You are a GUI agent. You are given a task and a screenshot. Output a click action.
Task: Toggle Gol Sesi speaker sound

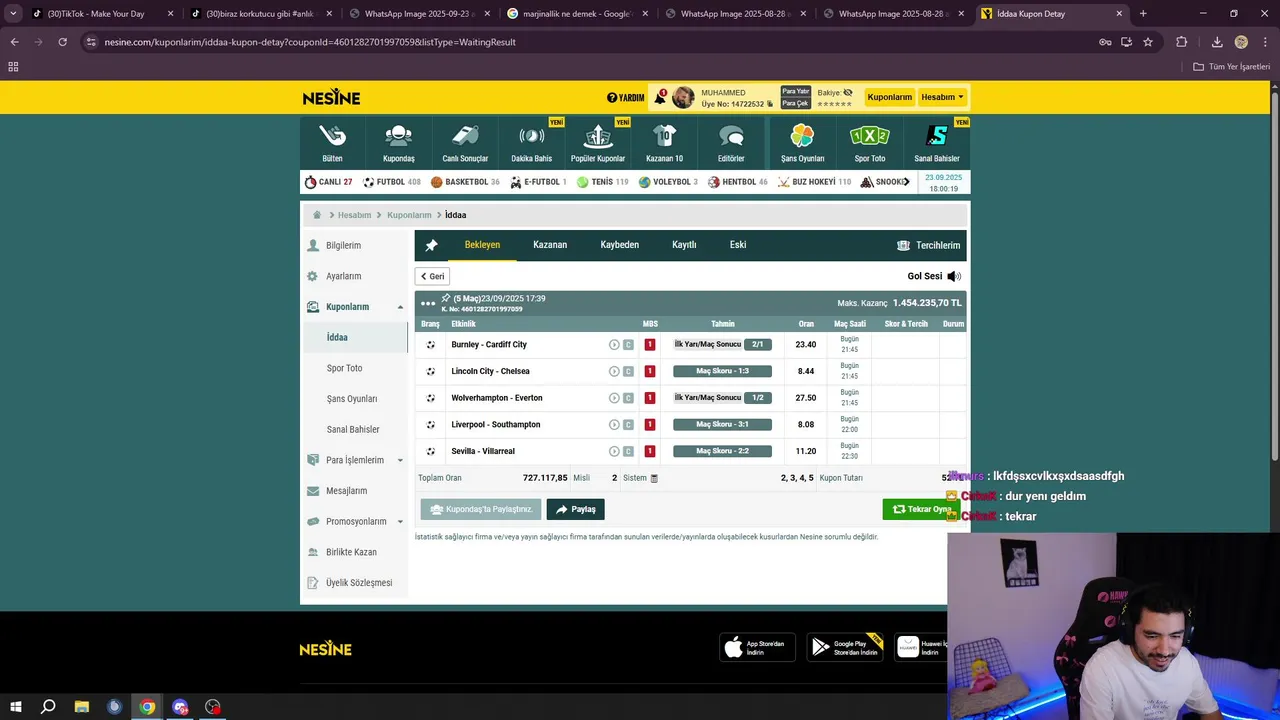pos(954,276)
